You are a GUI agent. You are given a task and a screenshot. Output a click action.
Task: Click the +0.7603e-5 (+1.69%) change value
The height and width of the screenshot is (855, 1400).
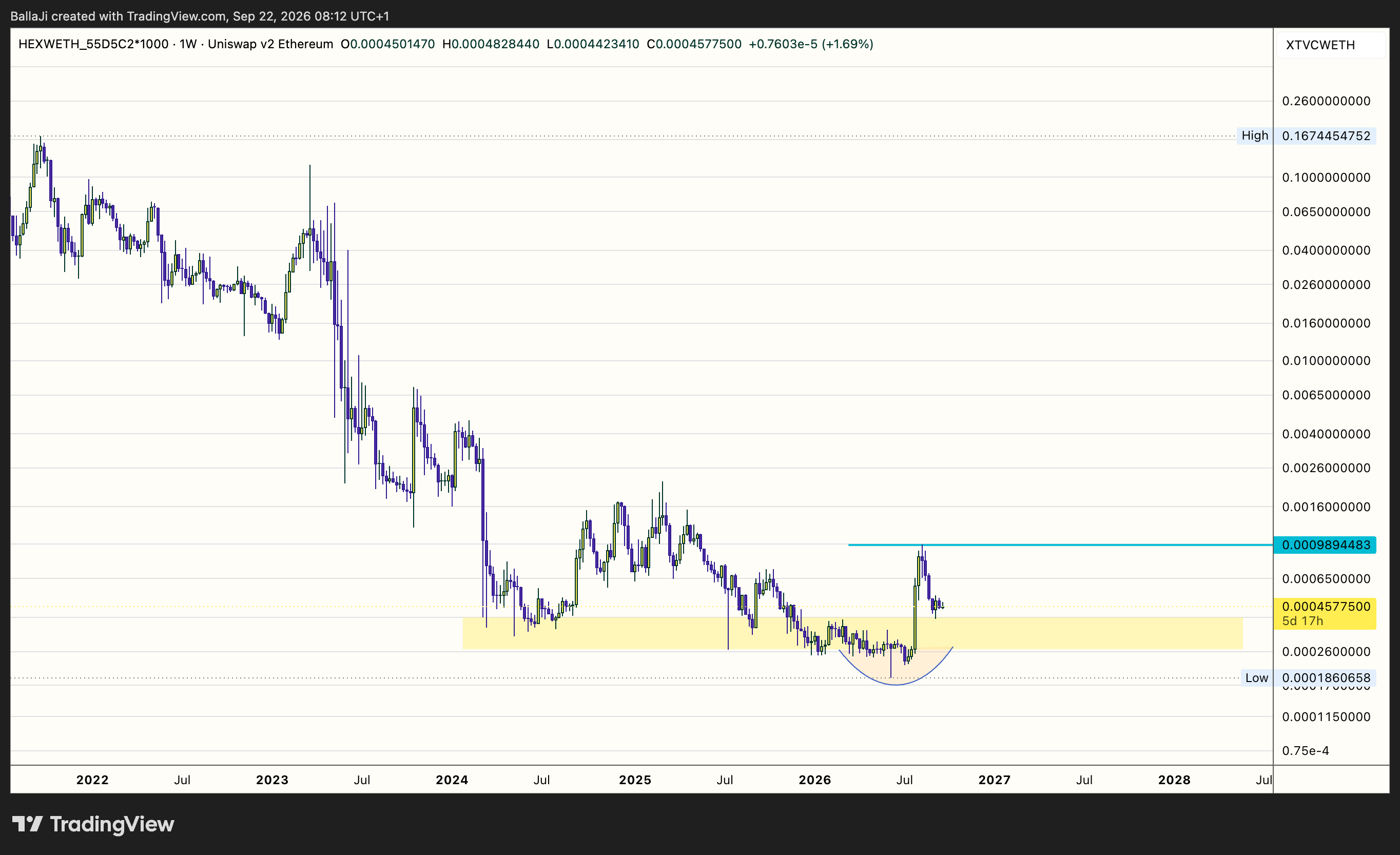click(x=811, y=44)
